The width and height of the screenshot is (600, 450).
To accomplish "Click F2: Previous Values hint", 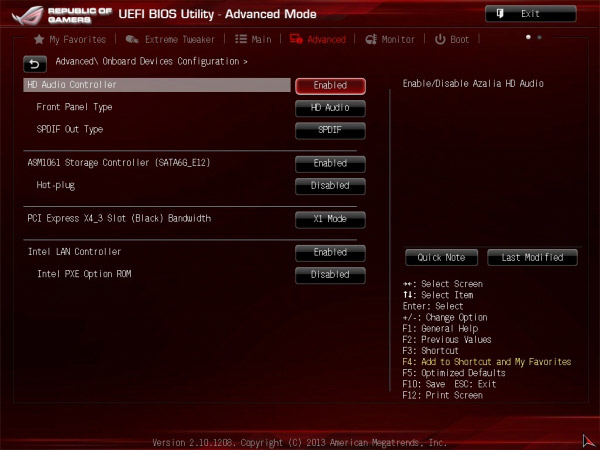I will tap(447, 339).
